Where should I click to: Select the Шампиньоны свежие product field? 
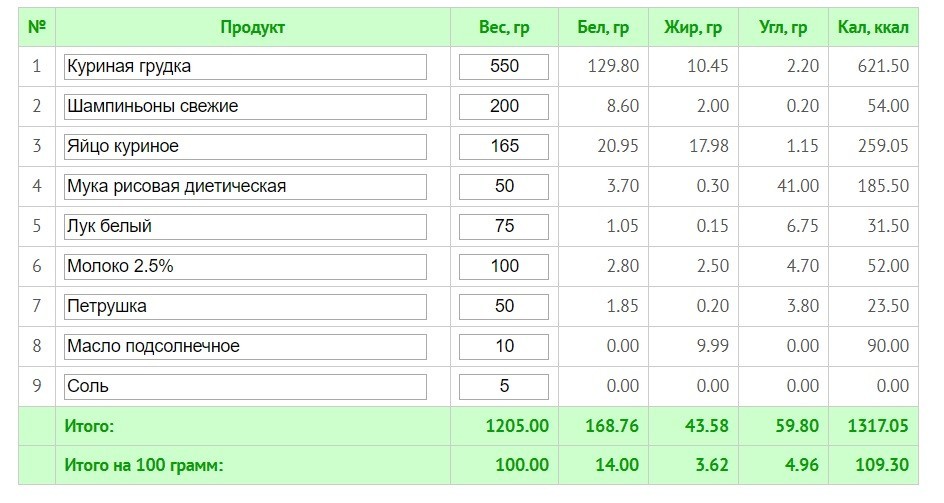pos(245,107)
